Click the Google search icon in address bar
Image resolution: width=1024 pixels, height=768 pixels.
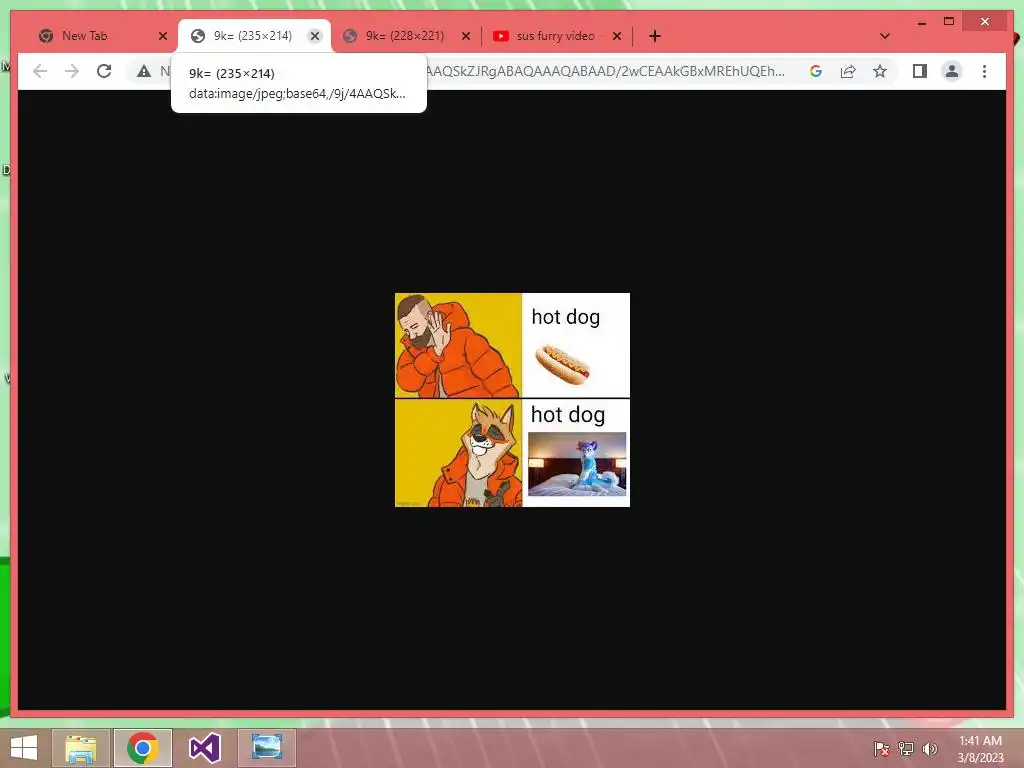click(x=816, y=71)
